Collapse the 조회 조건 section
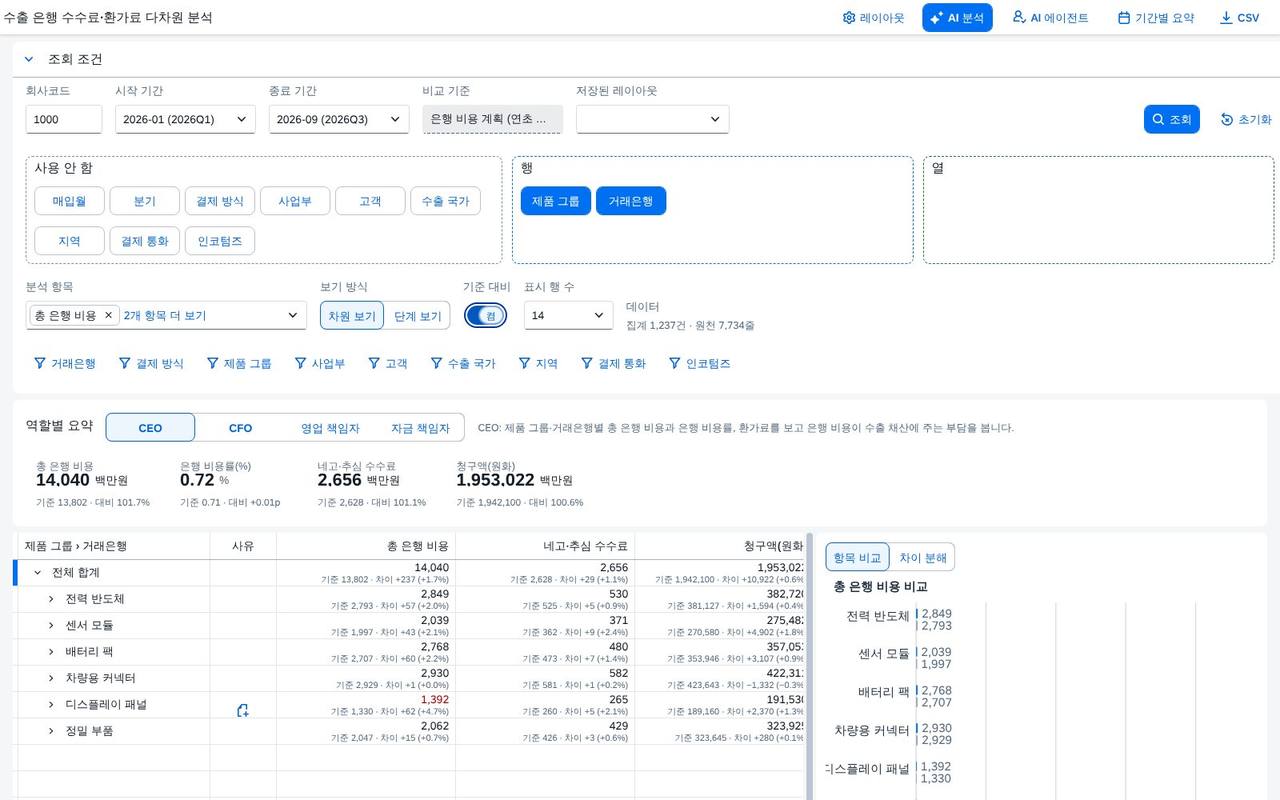 pos(29,59)
